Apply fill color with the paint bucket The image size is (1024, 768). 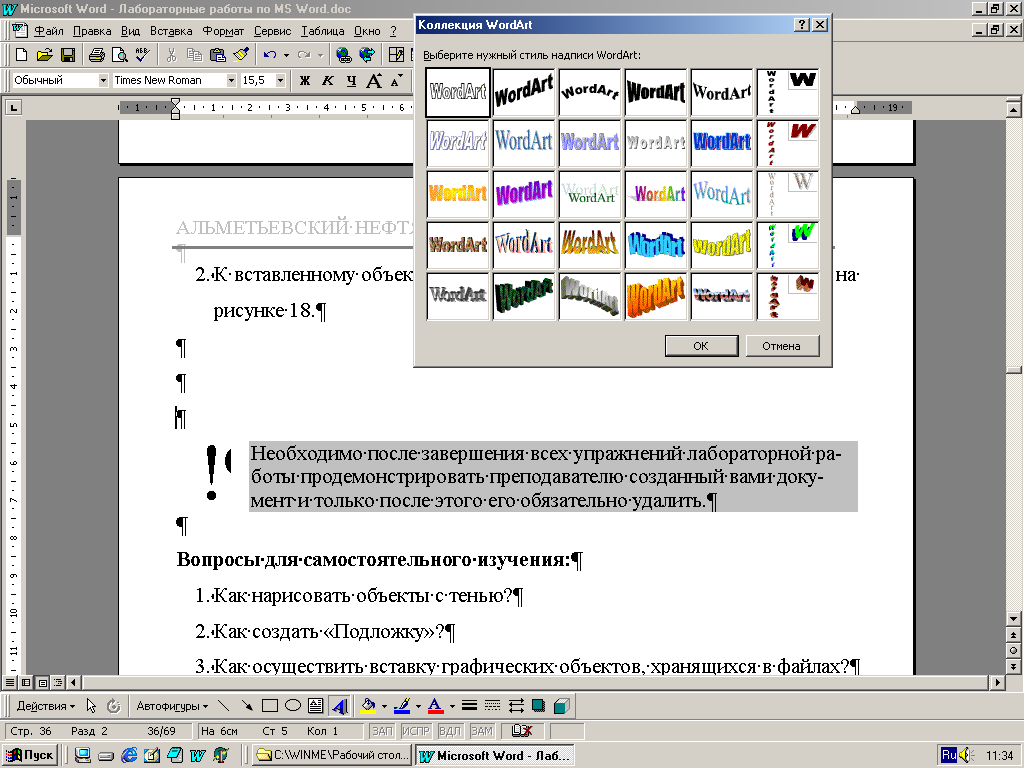(368, 706)
